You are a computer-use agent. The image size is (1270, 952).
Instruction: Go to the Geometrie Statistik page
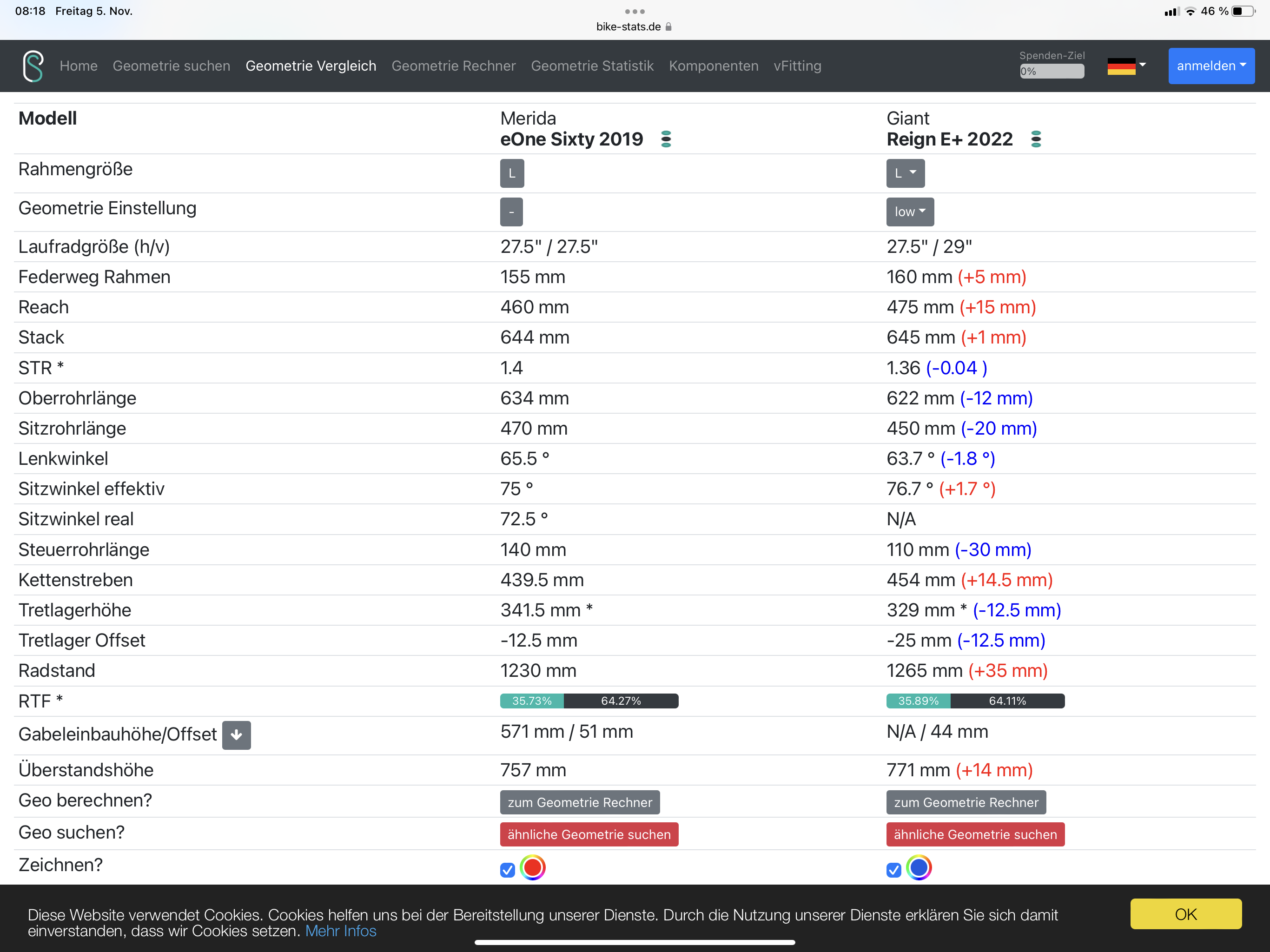[592, 66]
